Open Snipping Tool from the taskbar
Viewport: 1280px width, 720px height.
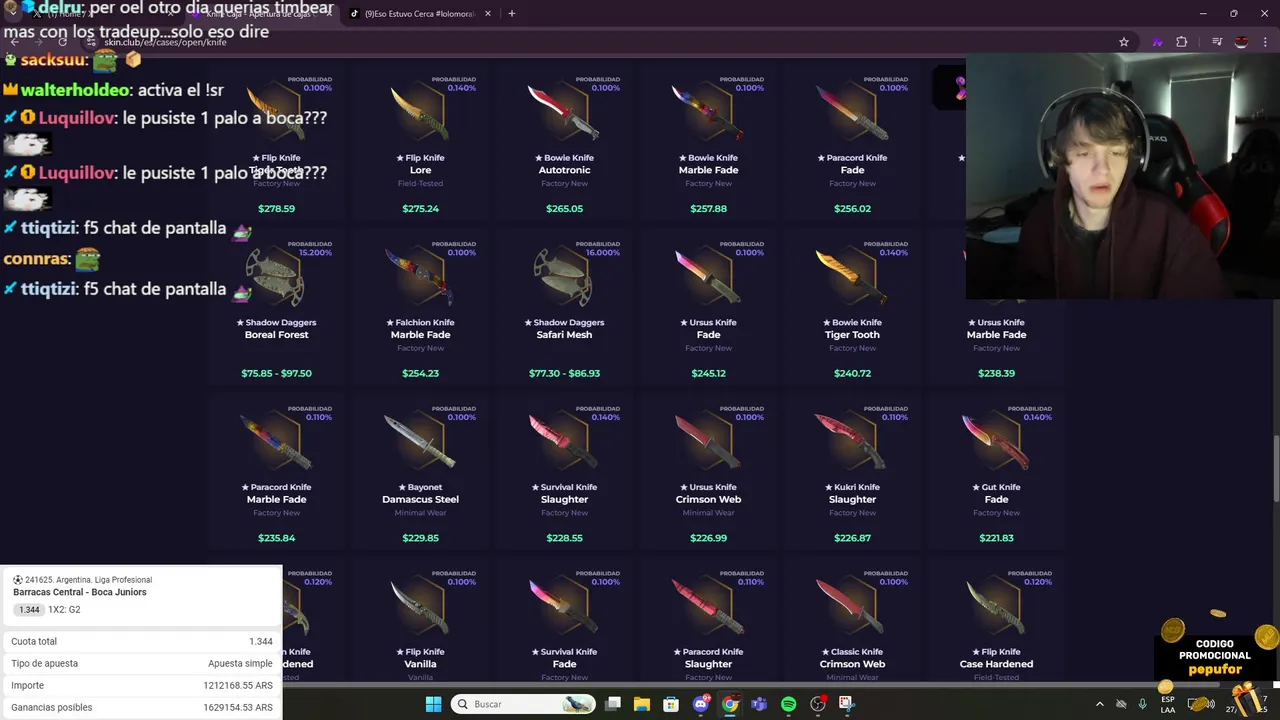coord(847,704)
